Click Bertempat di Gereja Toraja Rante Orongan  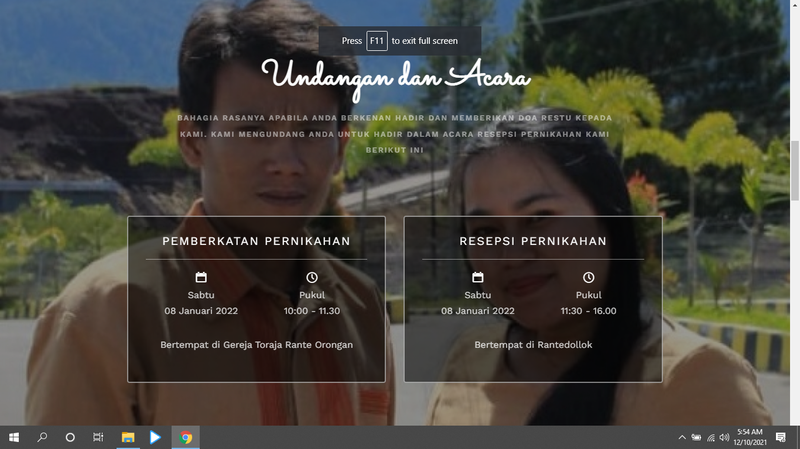pyautogui.click(x=257, y=345)
